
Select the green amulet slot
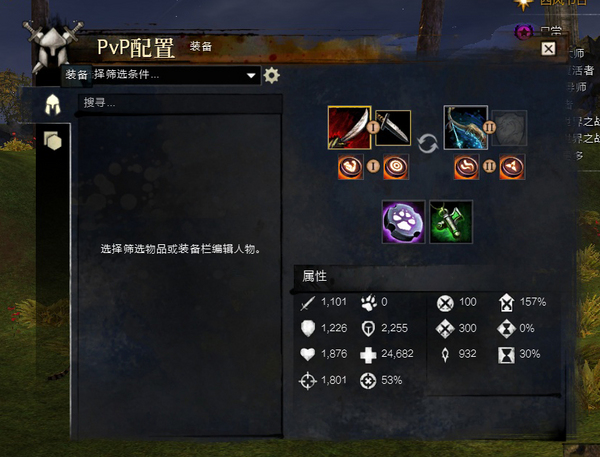[451, 222]
